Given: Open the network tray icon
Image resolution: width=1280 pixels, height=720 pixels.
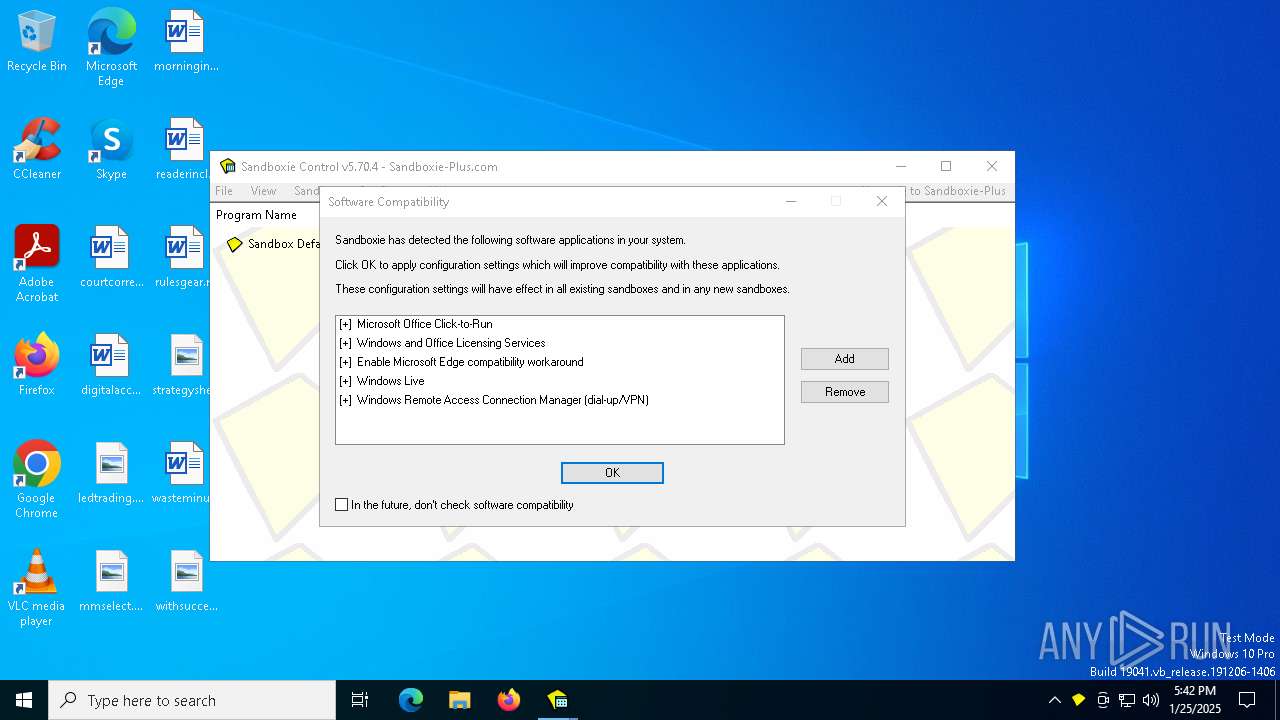Looking at the screenshot, I should 1127,700.
